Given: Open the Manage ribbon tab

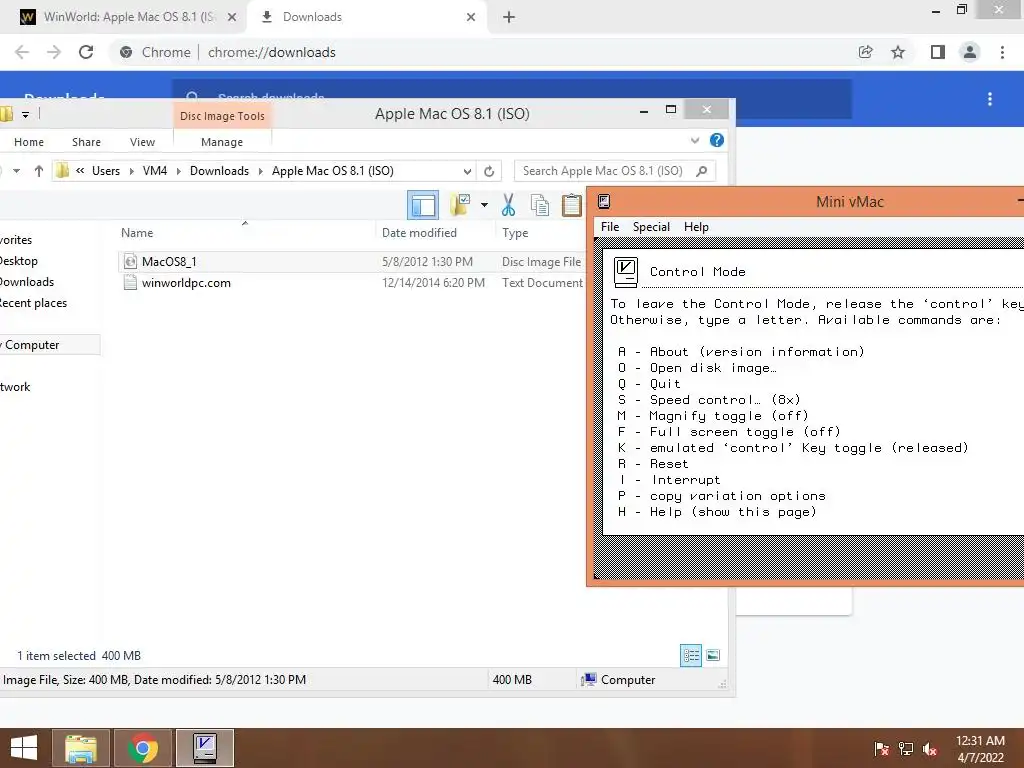Looking at the screenshot, I should coord(222,142).
